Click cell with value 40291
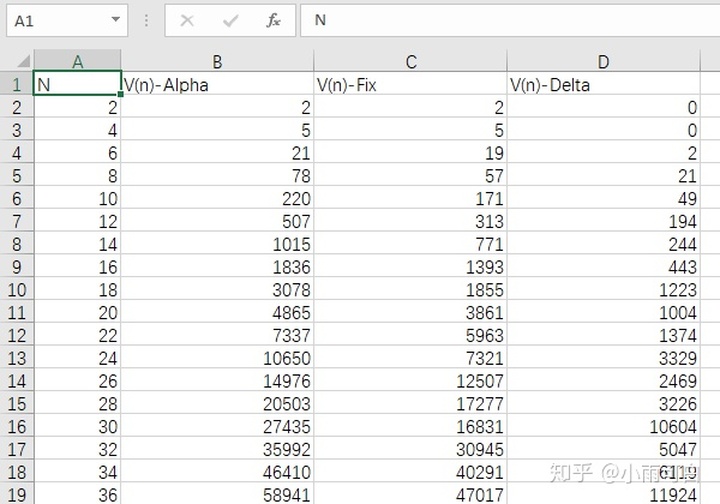The height and width of the screenshot is (504, 720). (x=411, y=471)
